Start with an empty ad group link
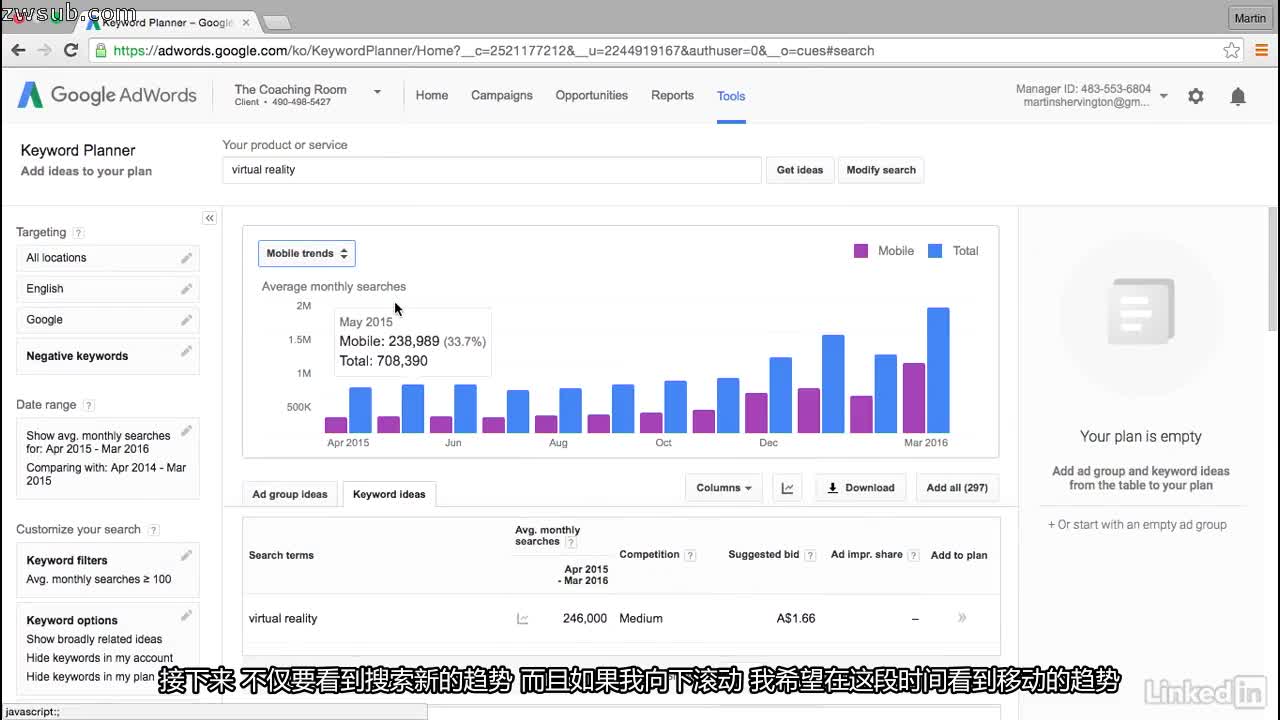This screenshot has width=1280, height=720. pos(1137,525)
